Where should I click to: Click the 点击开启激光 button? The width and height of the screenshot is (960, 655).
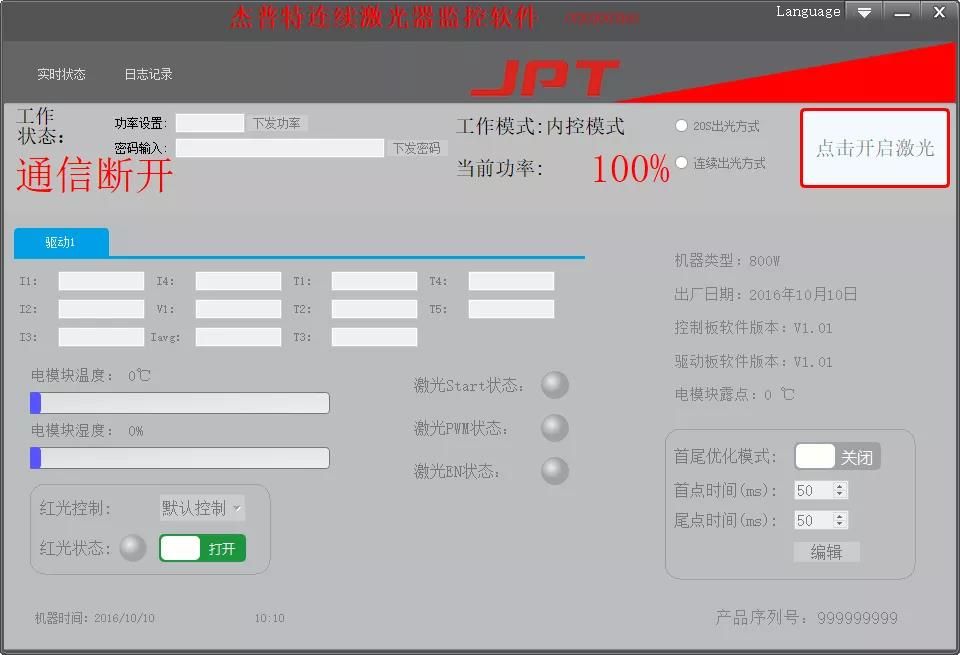(875, 148)
